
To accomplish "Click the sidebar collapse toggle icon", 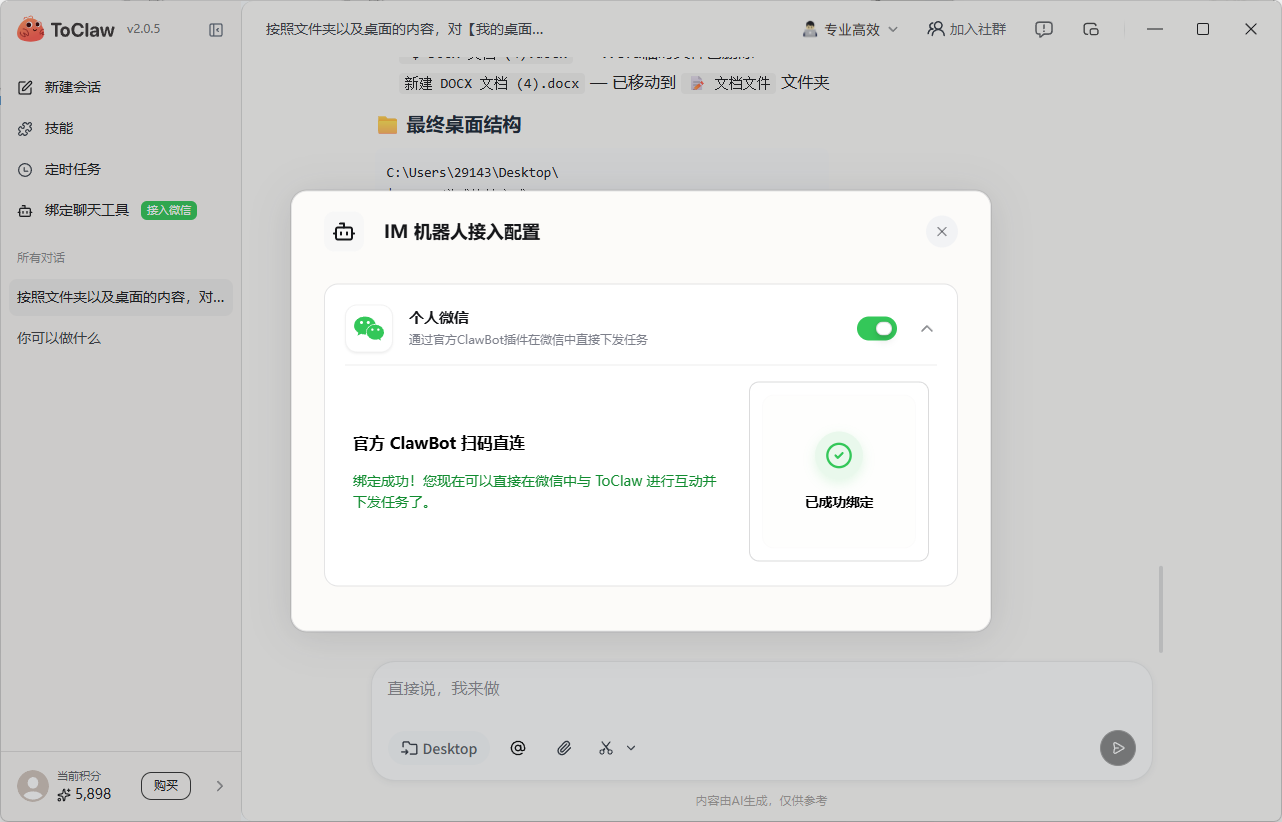I will coord(216,29).
